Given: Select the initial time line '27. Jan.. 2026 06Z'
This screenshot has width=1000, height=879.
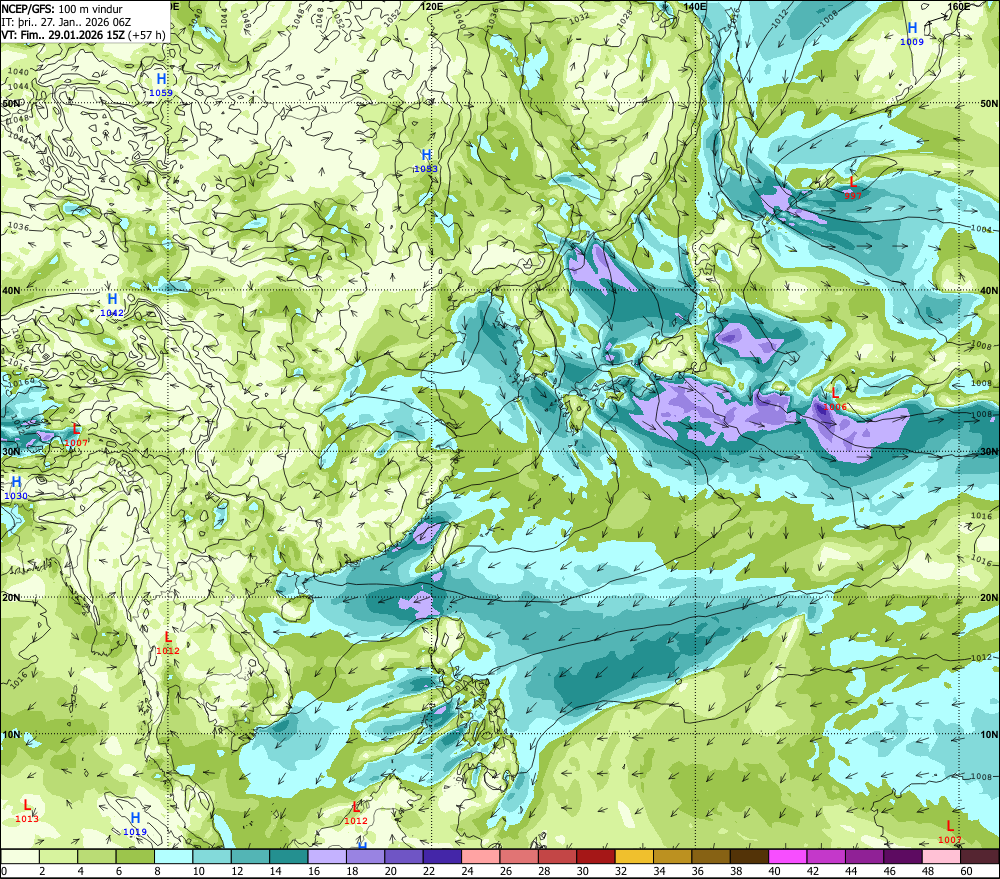Looking at the screenshot, I should [x=86, y=22].
